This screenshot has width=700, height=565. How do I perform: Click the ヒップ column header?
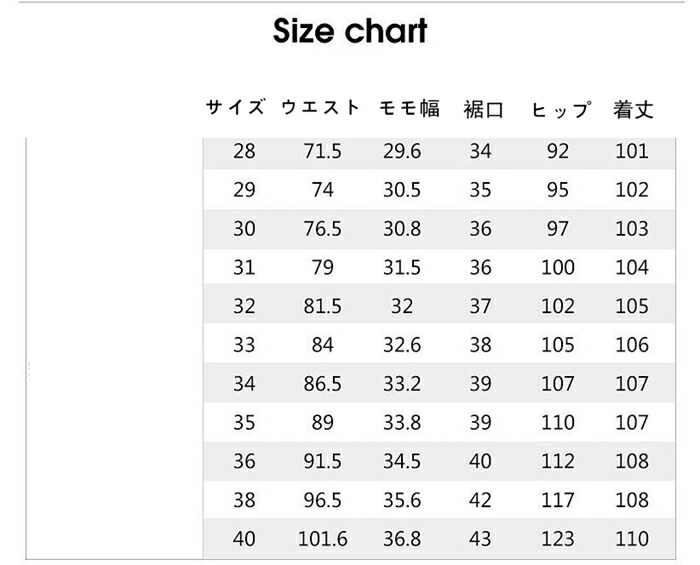click(x=559, y=109)
